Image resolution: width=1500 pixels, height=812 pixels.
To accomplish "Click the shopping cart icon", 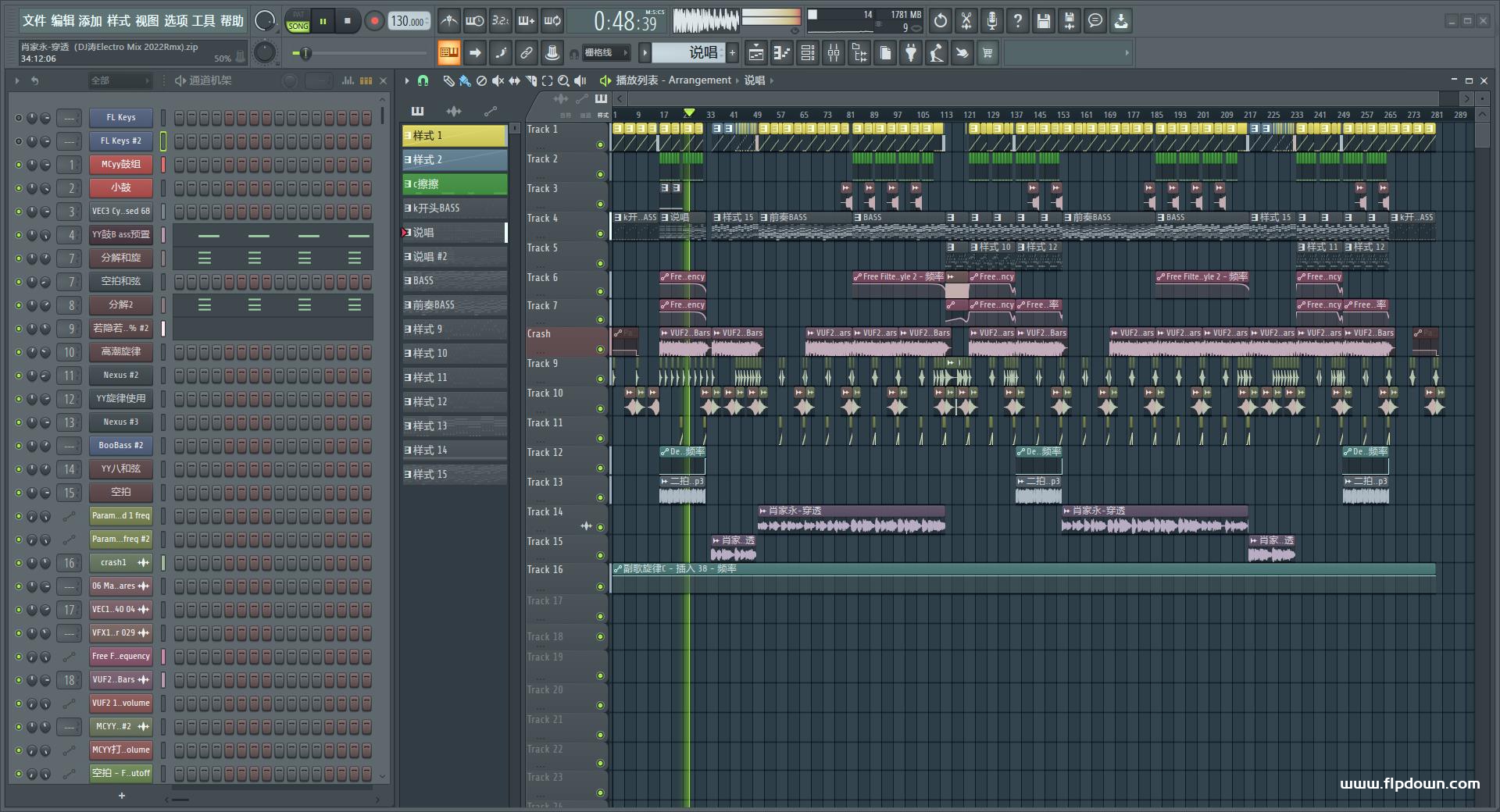I will coord(987,53).
